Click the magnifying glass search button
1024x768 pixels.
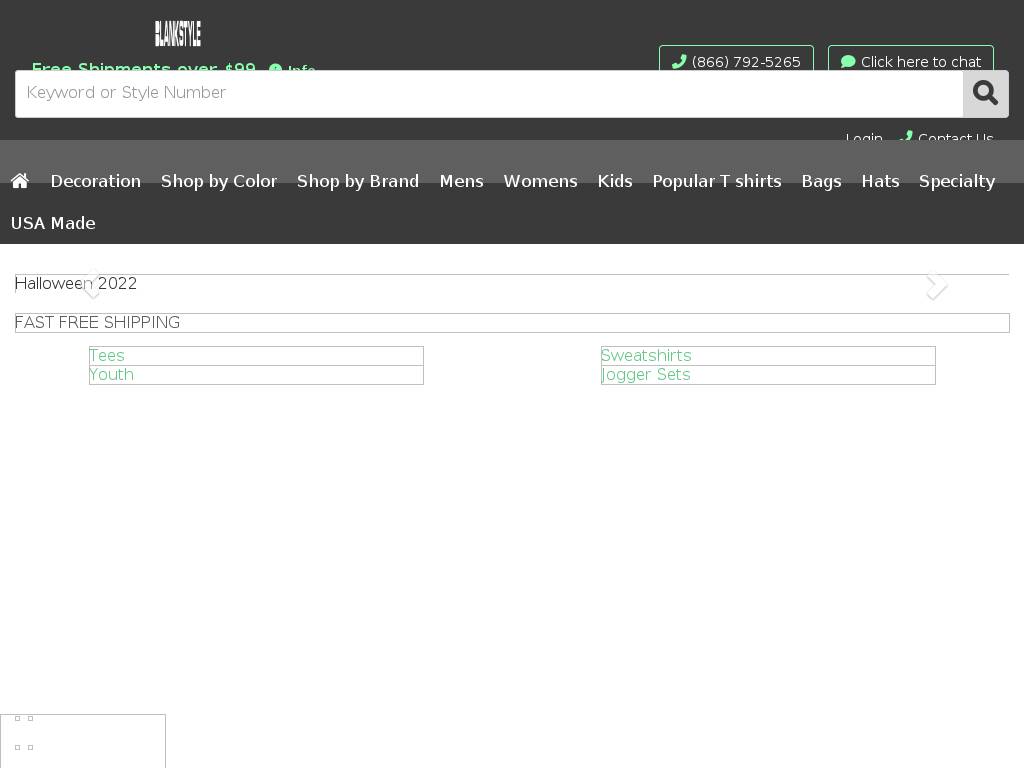tap(985, 94)
